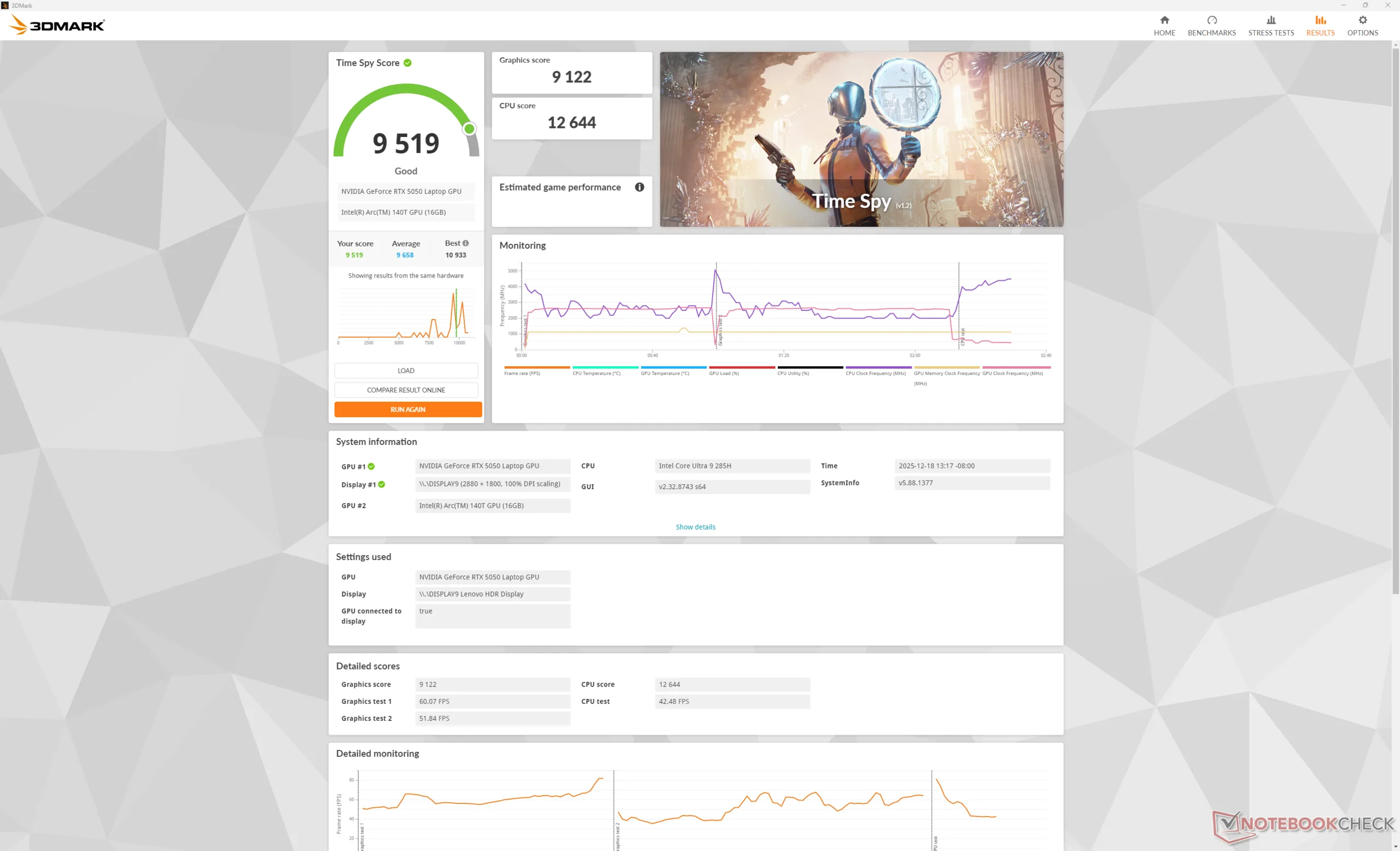
Task: Click the Results bar-chart icon
Action: tap(1319, 20)
